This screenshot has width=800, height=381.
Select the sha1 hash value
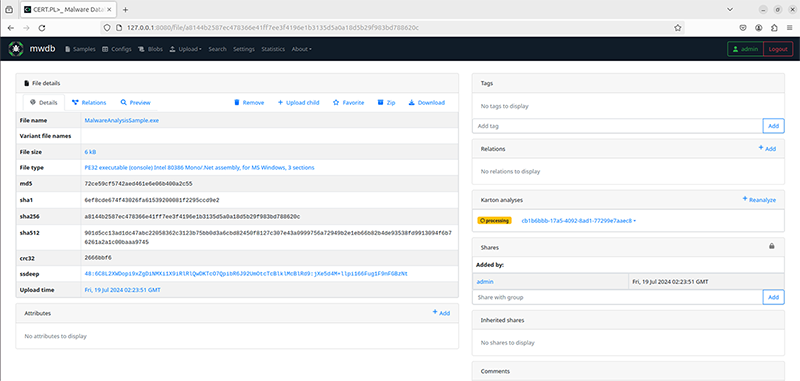point(152,200)
